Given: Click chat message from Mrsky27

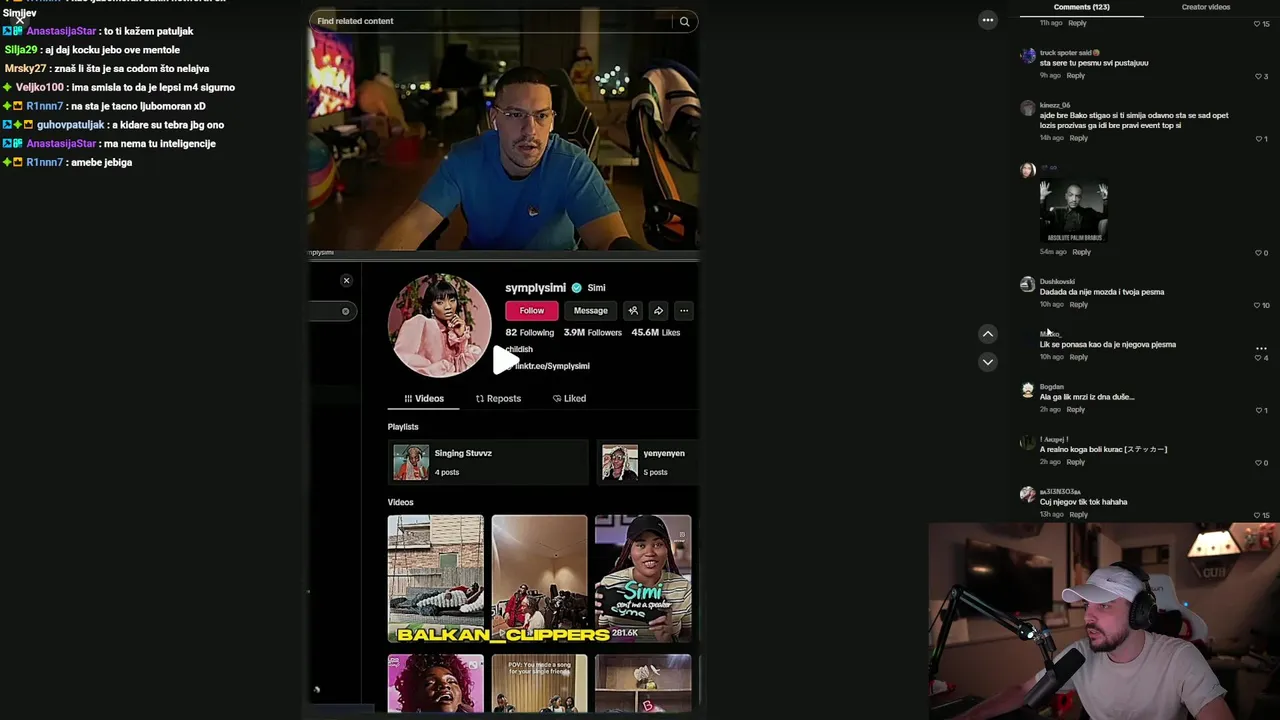Looking at the screenshot, I should pyautogui.click(x=107, y=69).
